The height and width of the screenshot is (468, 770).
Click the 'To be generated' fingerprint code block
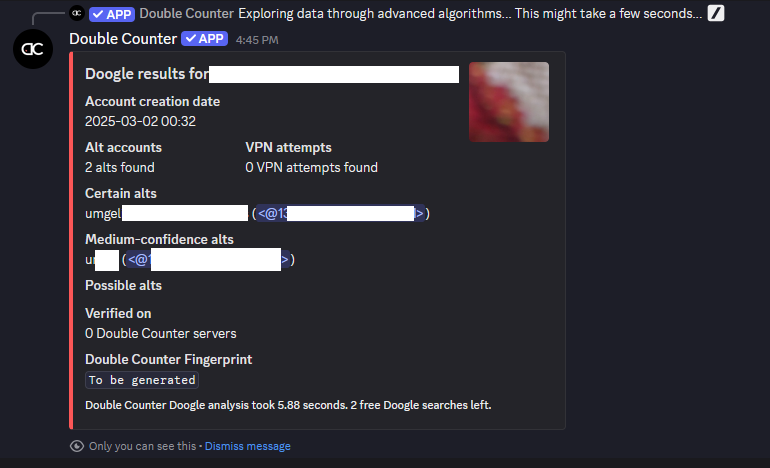(142, 380)
